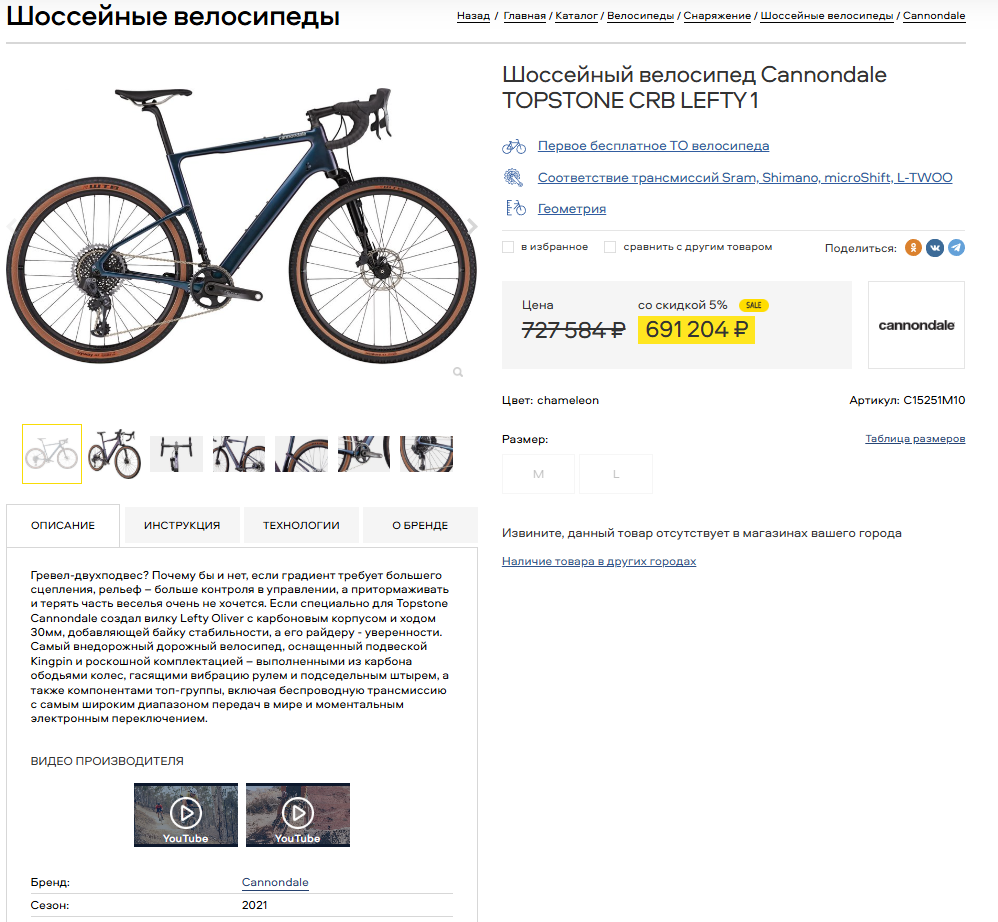Open 'Таблица размеров' link
The width and height of the screenshot is (998, 922).
tap(915, 438)
